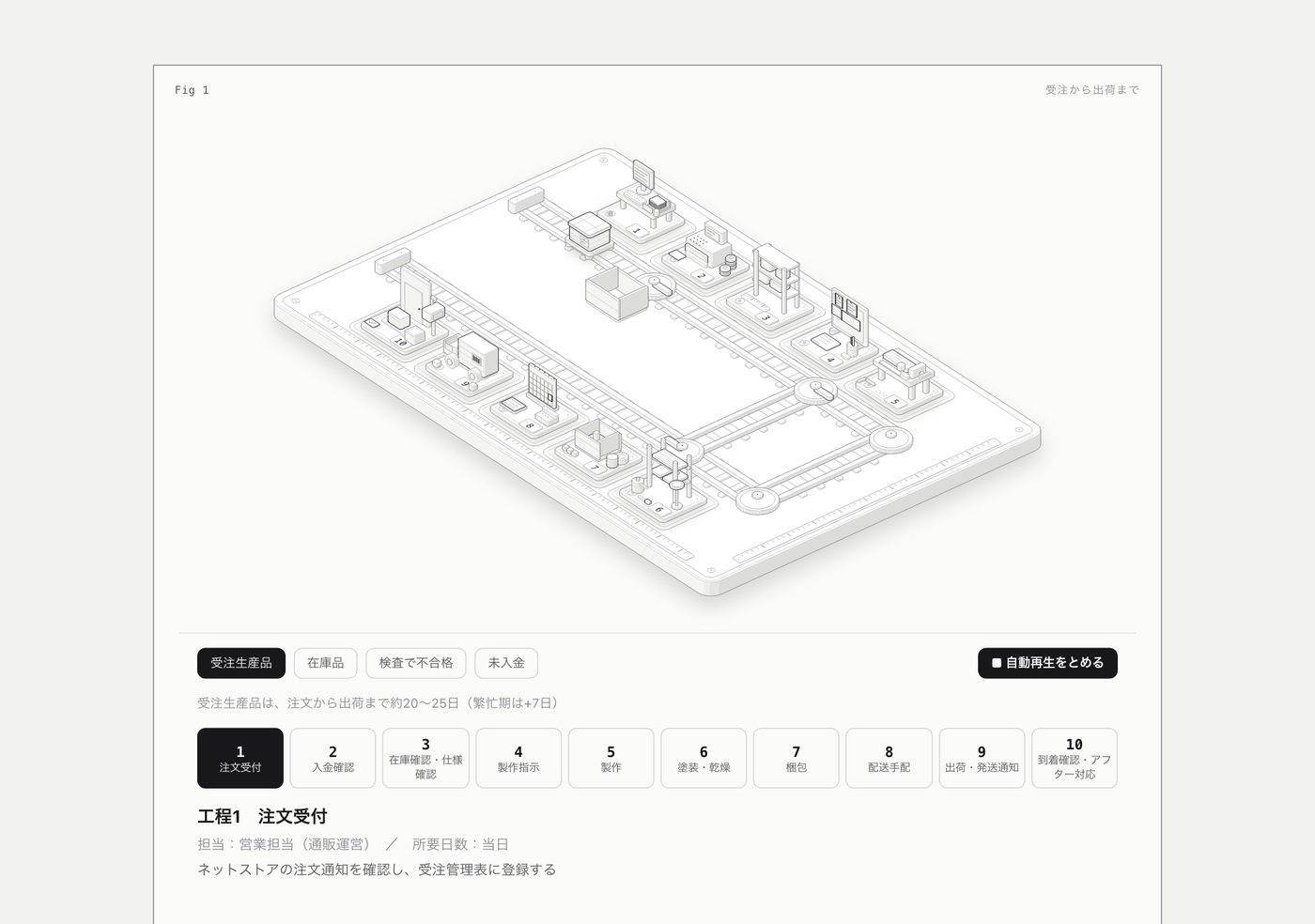Switch to step 10 到着確認・アフター対応
Viewport: 1315px width, 924px height.
[1075, 758]
